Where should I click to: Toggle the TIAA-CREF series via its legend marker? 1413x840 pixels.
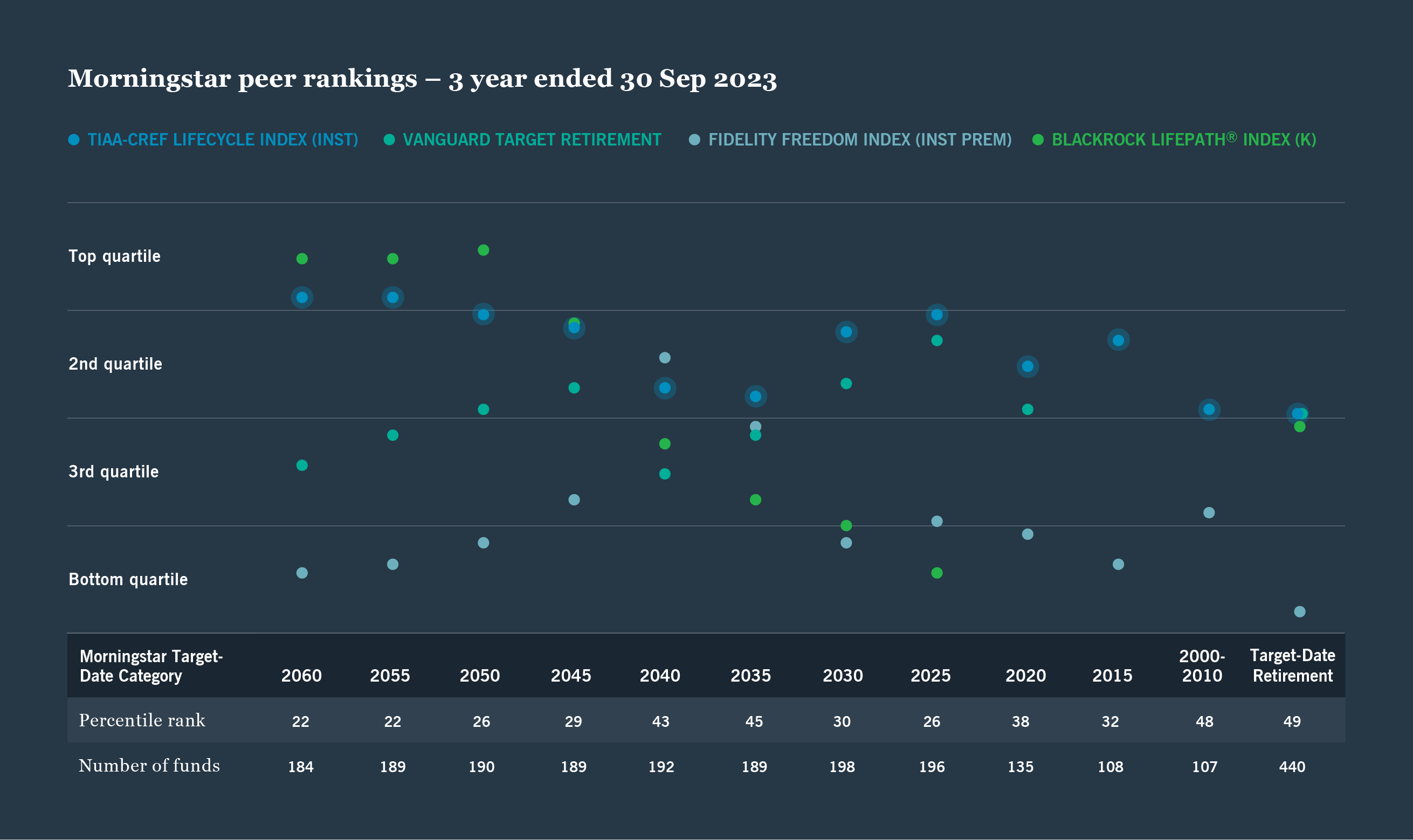click(74, 138)
